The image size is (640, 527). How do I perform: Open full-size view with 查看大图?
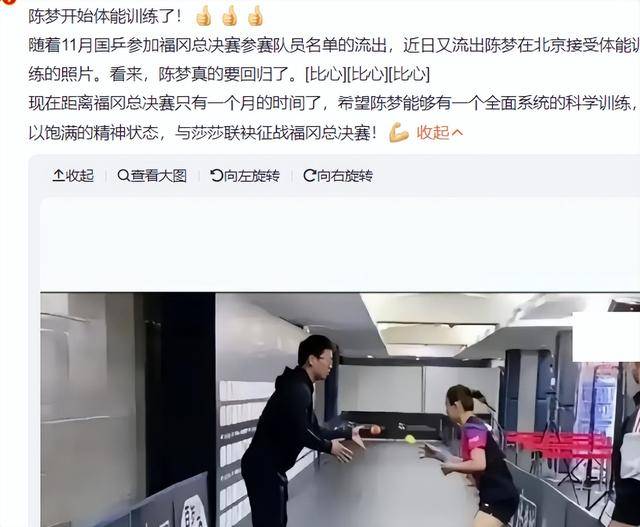point(152,176)
